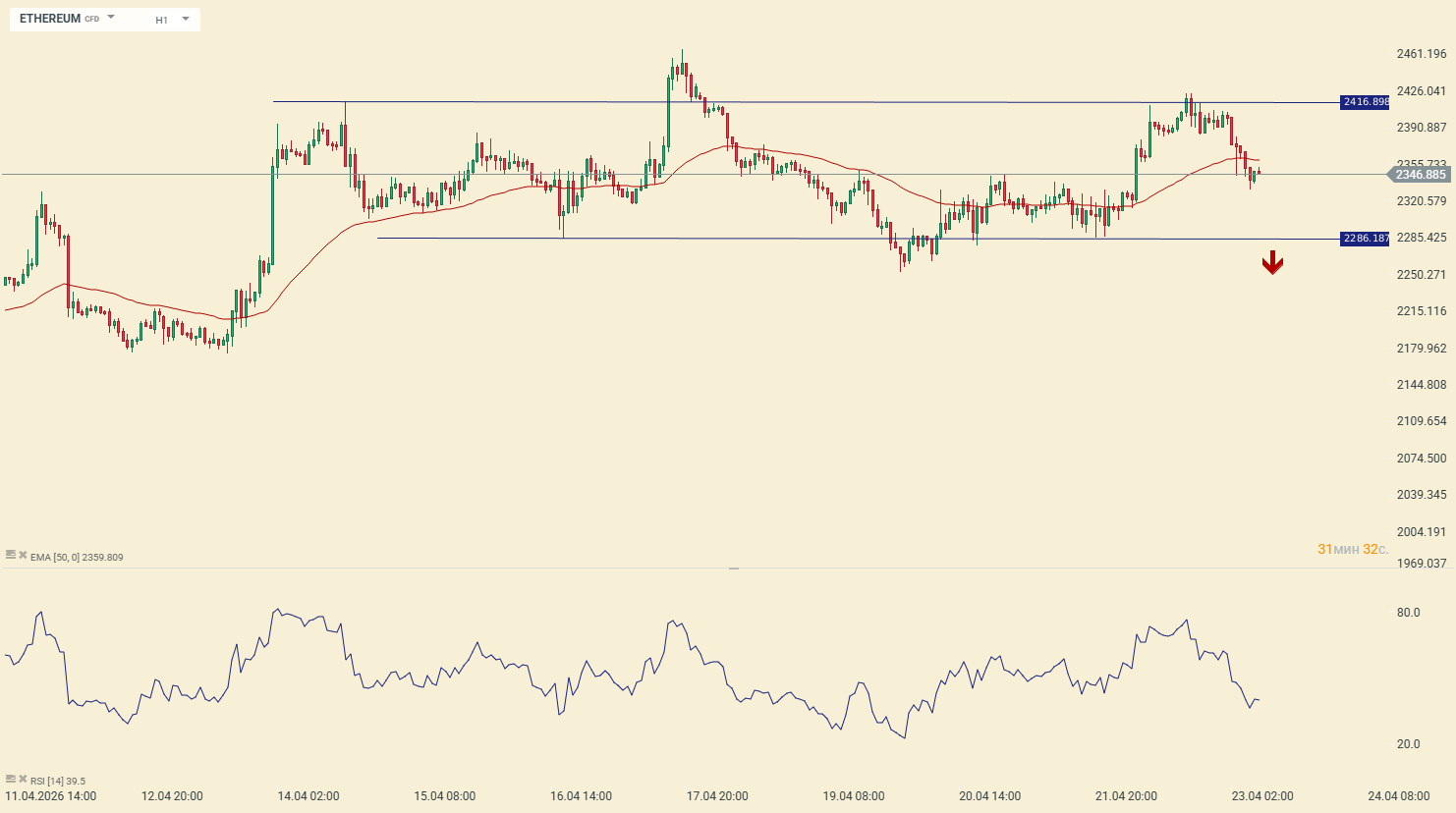
Task: Click the 2461.196 price axis label
Action: click(1421, 54)
